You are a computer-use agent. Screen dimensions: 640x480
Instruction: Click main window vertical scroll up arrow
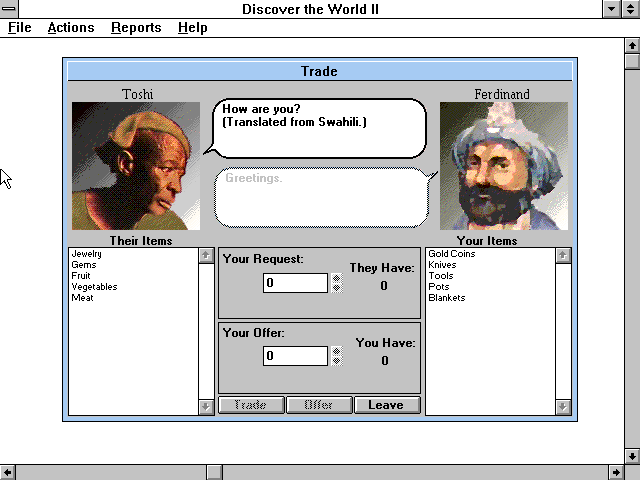(632, 45)
